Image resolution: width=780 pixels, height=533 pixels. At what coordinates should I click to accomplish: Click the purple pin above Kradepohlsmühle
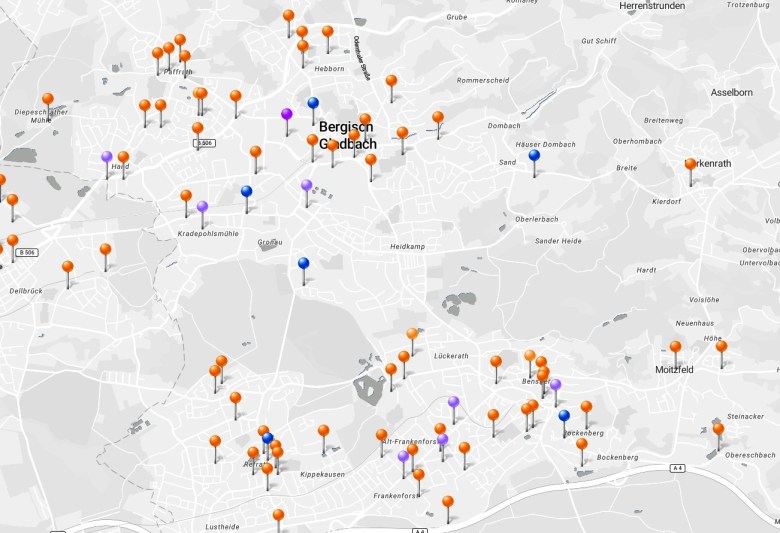(x=202, y=207)
